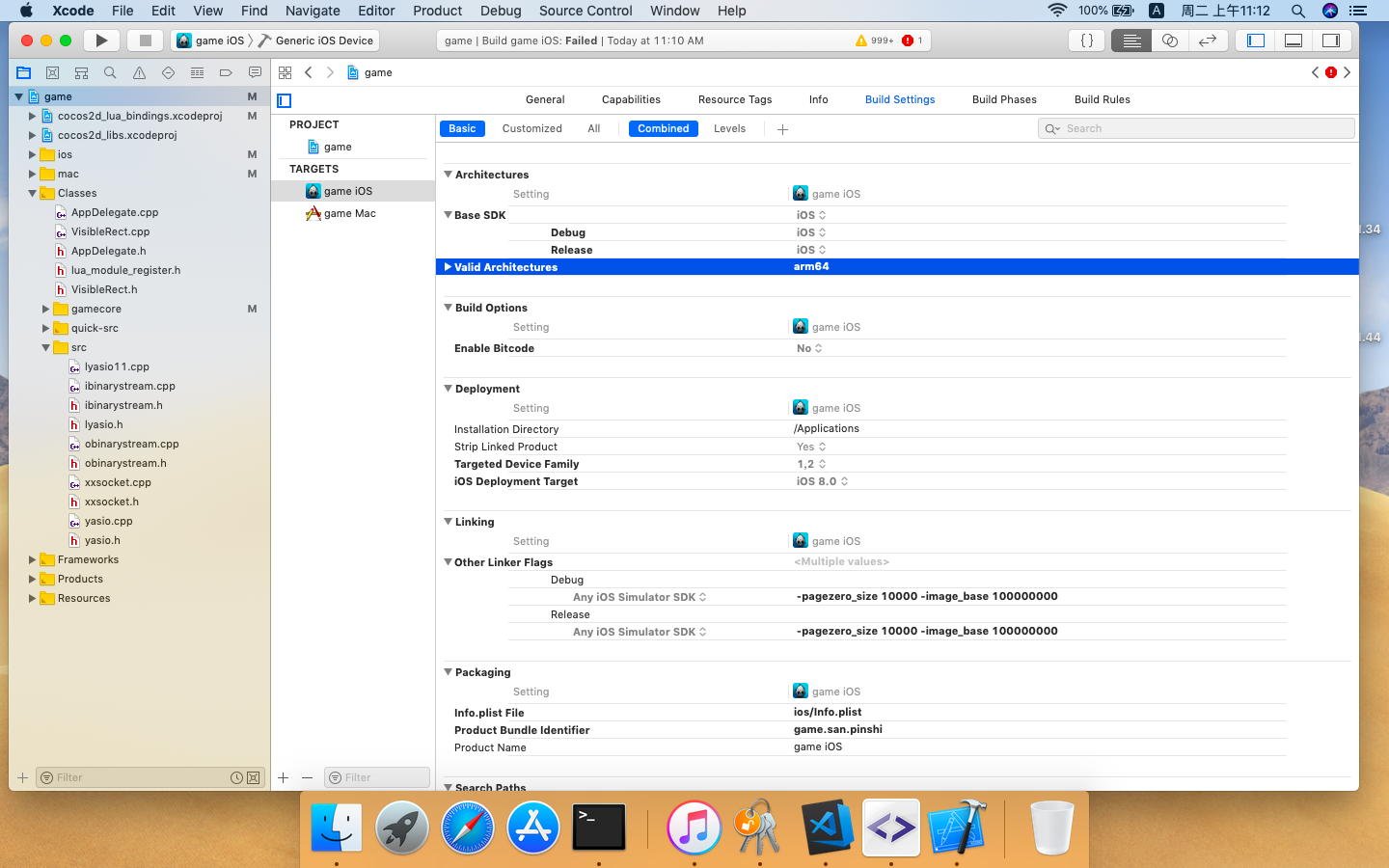Go back in editor history
The image size is (1389, 868).
click(309, 72)
